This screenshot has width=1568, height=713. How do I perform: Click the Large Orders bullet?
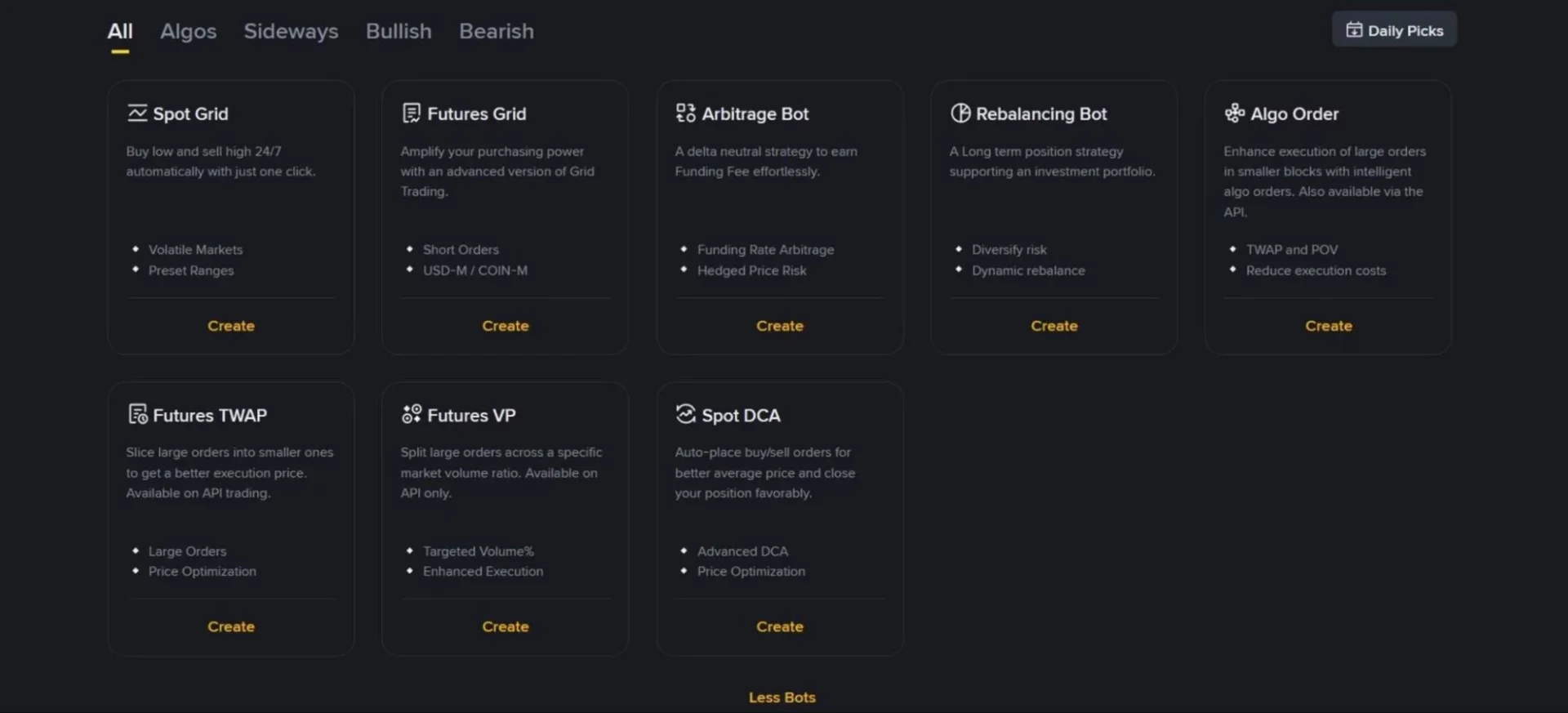click(188, 551)
